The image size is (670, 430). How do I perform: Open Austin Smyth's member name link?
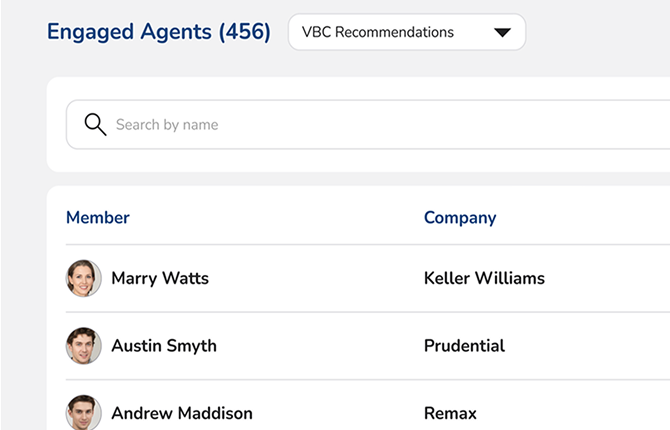coord(164,346)
